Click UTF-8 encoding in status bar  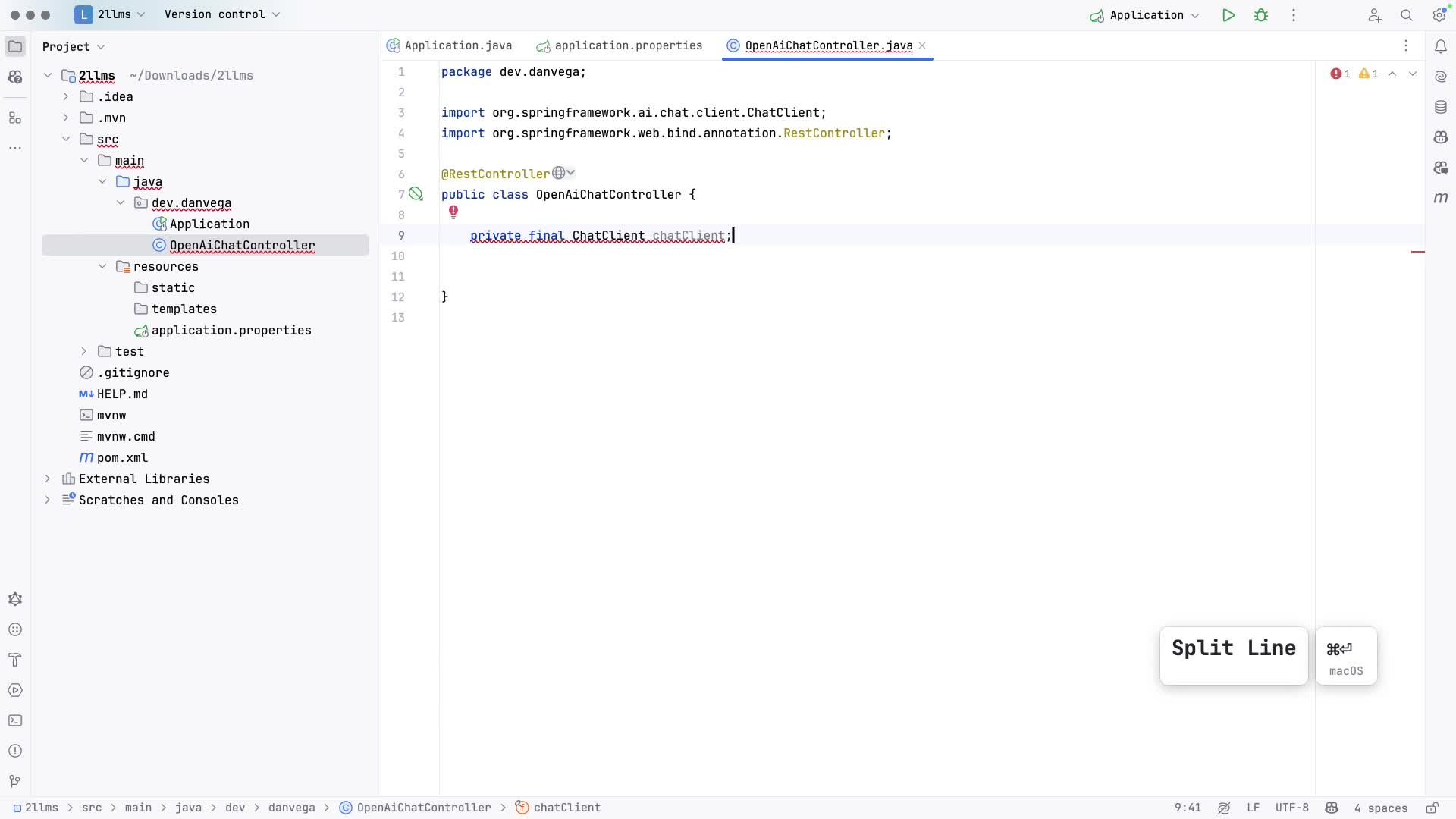(1291, 808)
